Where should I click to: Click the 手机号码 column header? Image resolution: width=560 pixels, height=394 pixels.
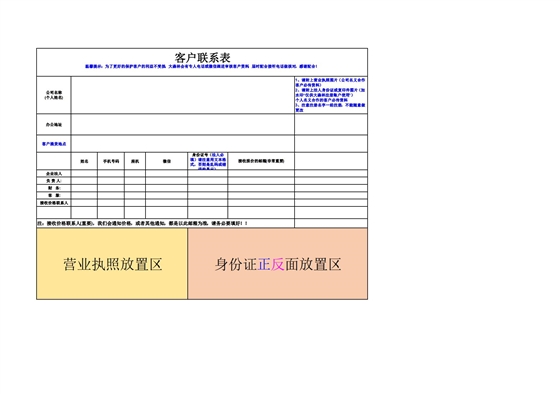tap(111, 161)
